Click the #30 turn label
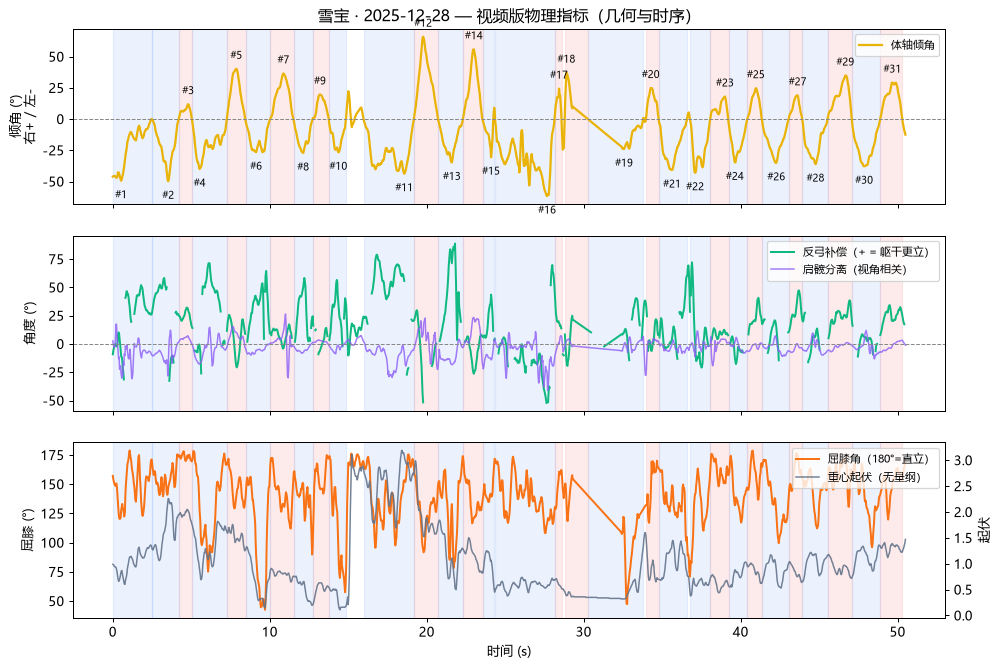Screen dimensions: 1000x668 point(864,181)
